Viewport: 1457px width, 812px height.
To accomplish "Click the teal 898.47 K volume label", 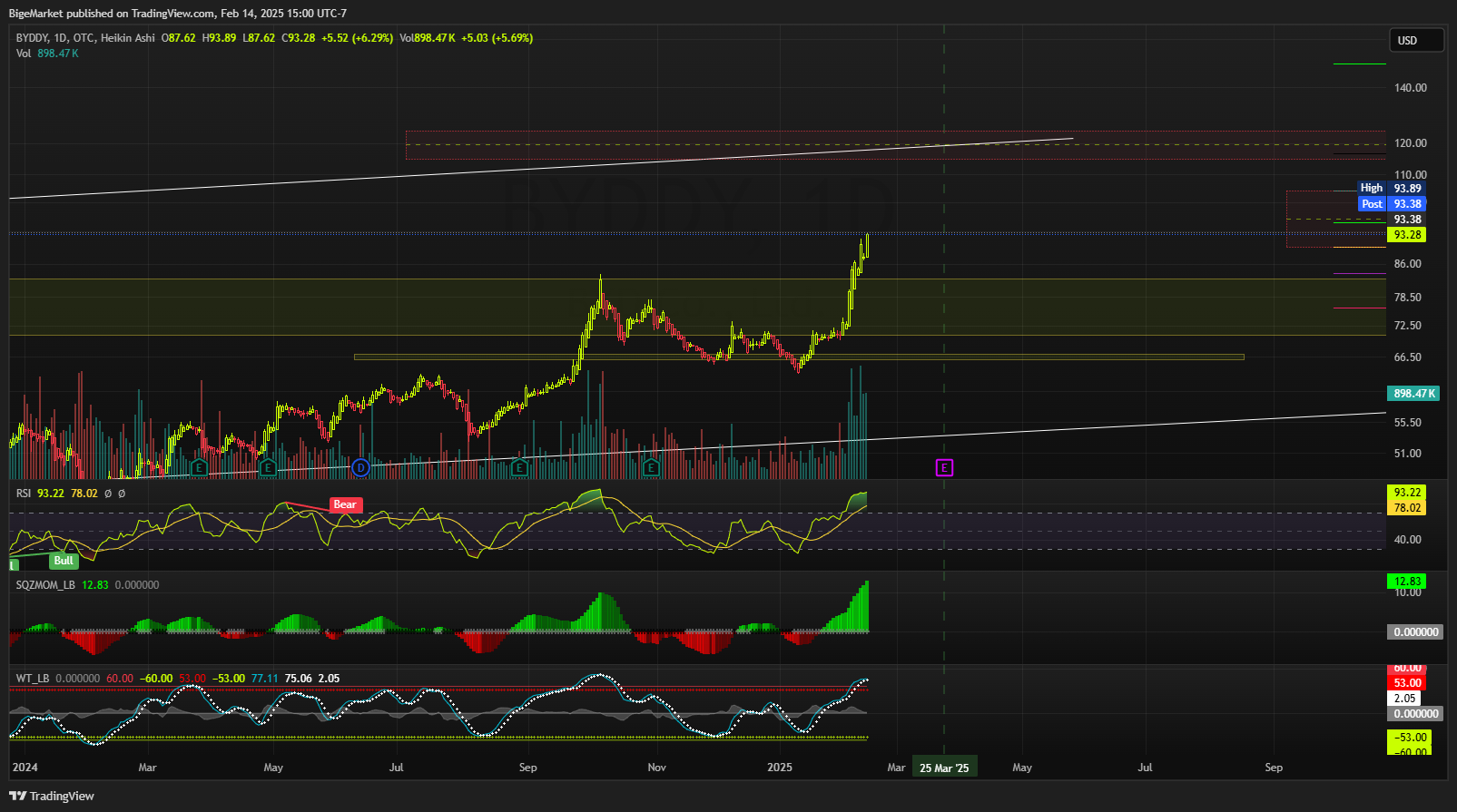I will tap(1414, 394).
